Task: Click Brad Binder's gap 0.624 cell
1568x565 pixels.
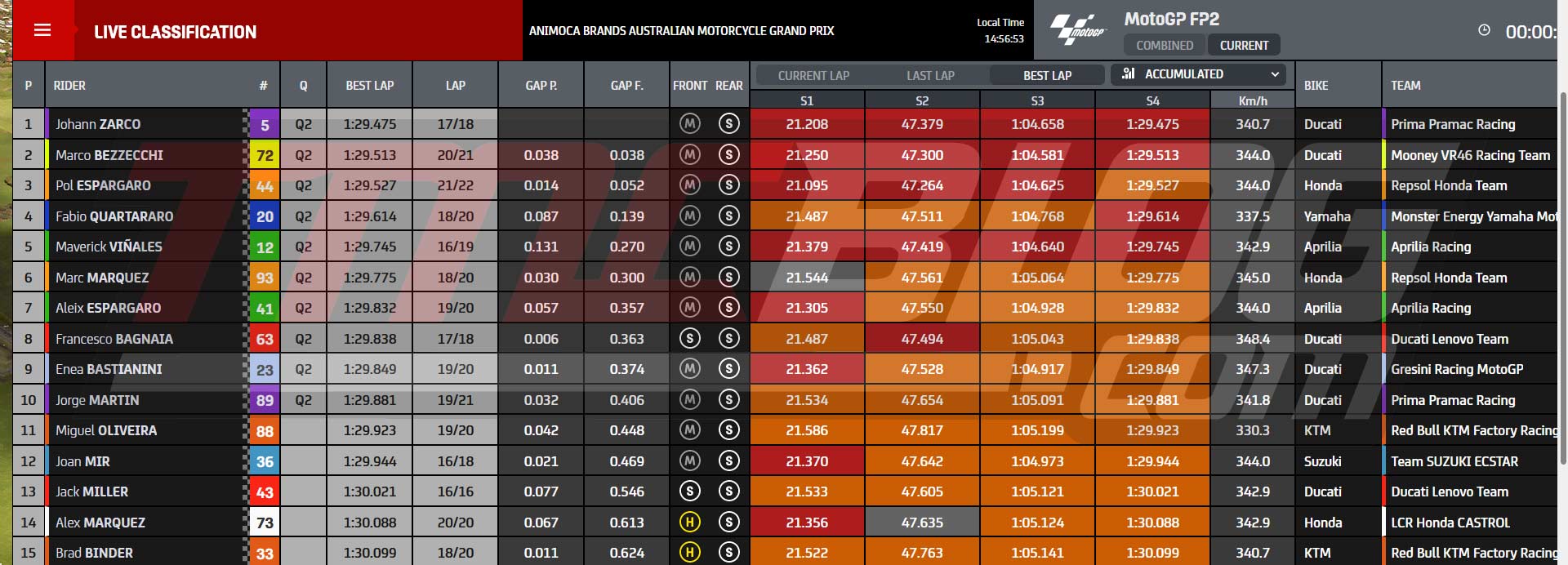Action: (x=626, y=553)
